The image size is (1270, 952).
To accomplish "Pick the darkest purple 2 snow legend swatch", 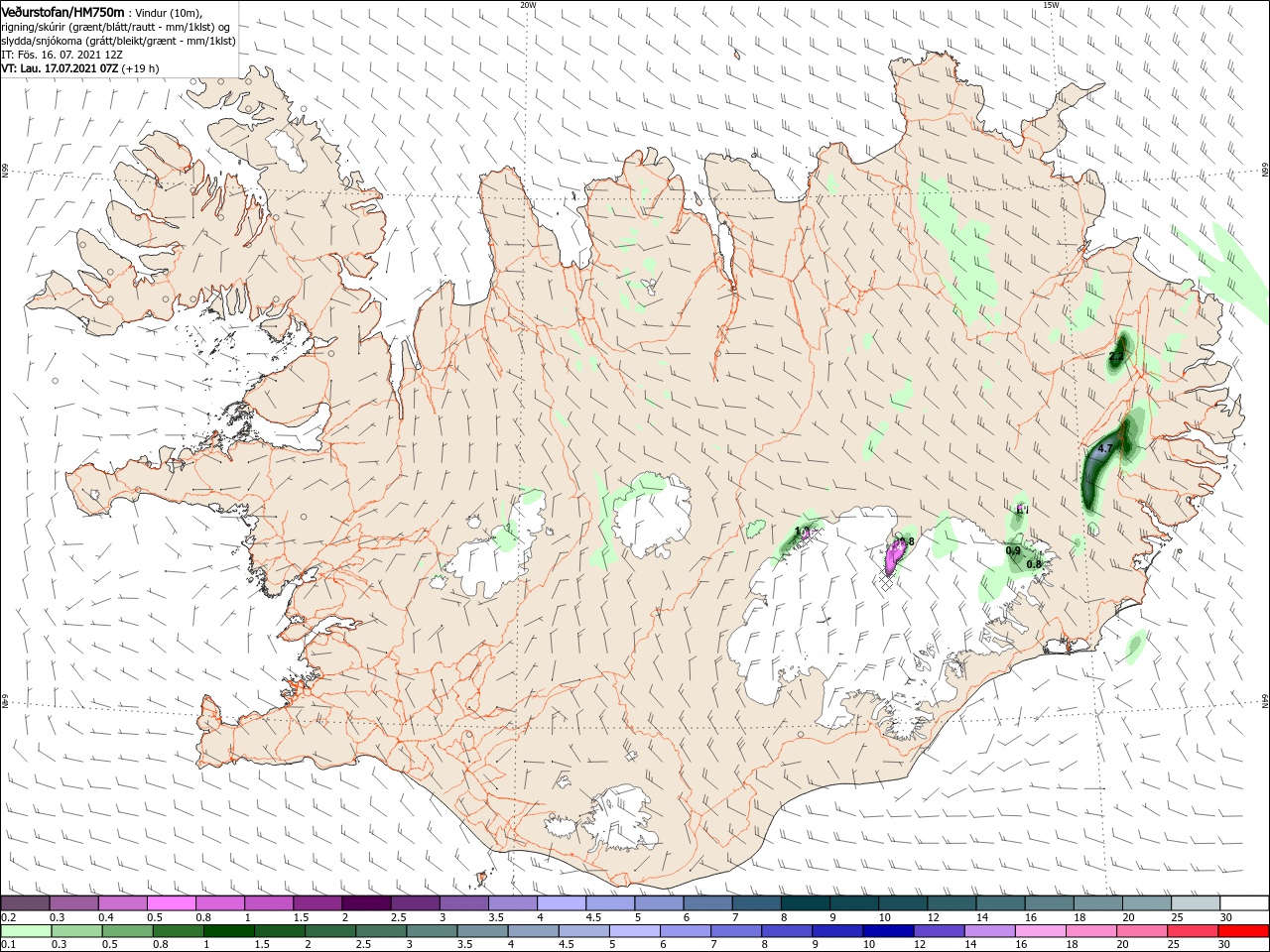I will [x=366, y=903].
